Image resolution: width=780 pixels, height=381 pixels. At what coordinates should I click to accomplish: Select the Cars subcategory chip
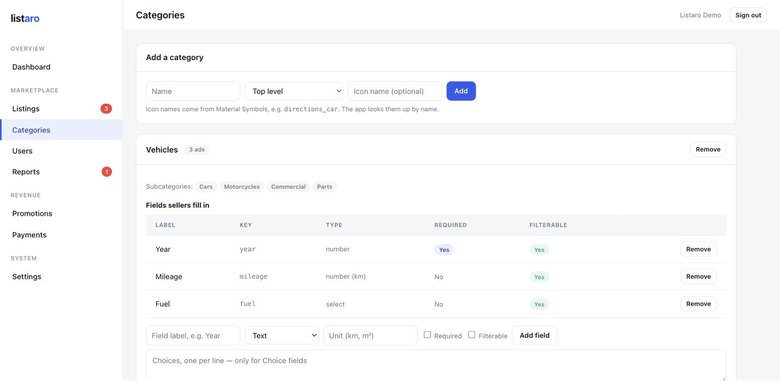coord(206,187)
